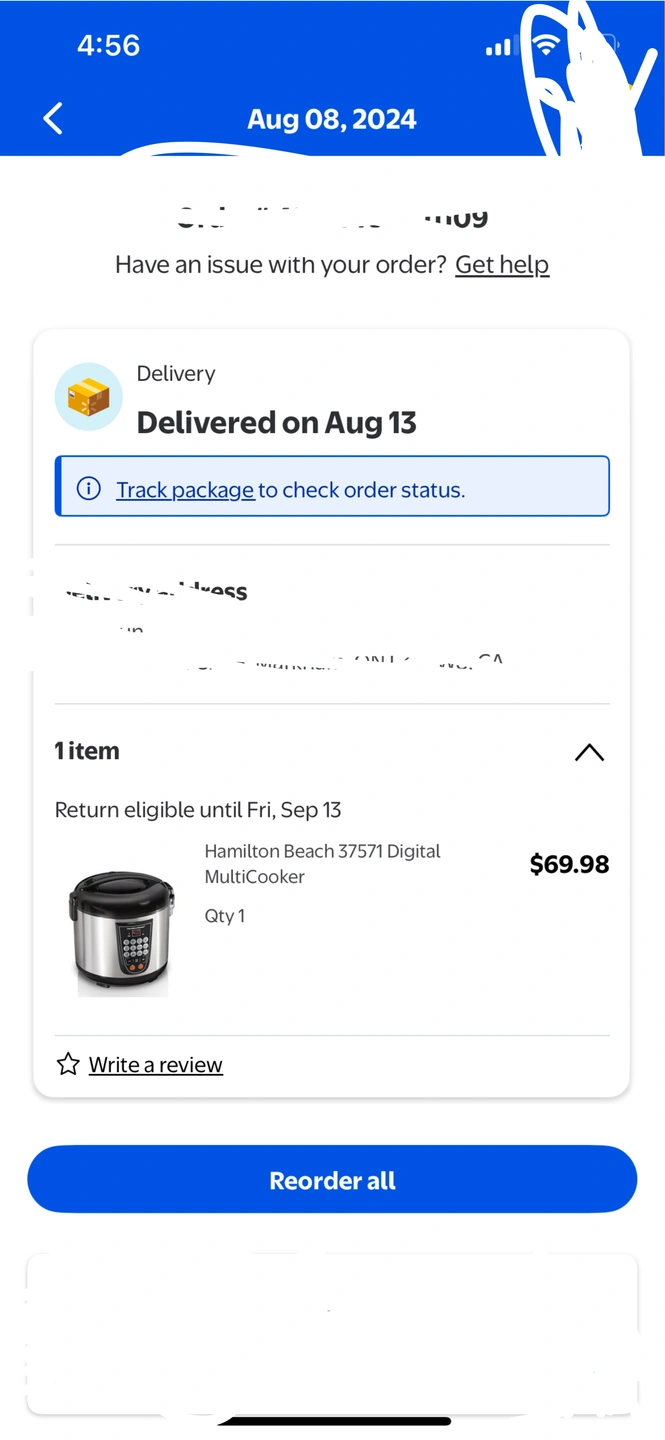Open the Get help link
The height and width of the screenshot is (1440, 665).
[502, 264]
